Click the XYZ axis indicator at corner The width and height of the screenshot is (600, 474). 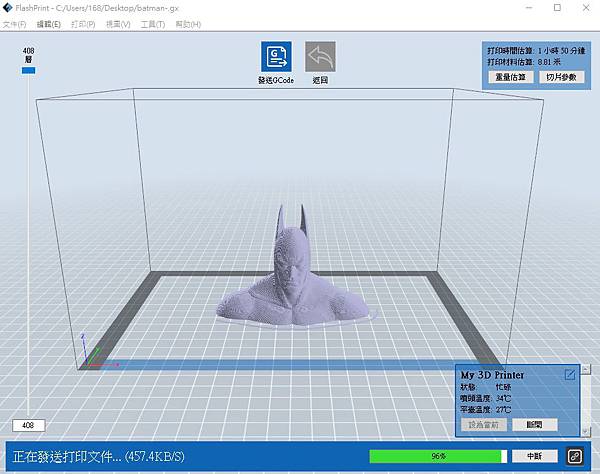[94, 352]
